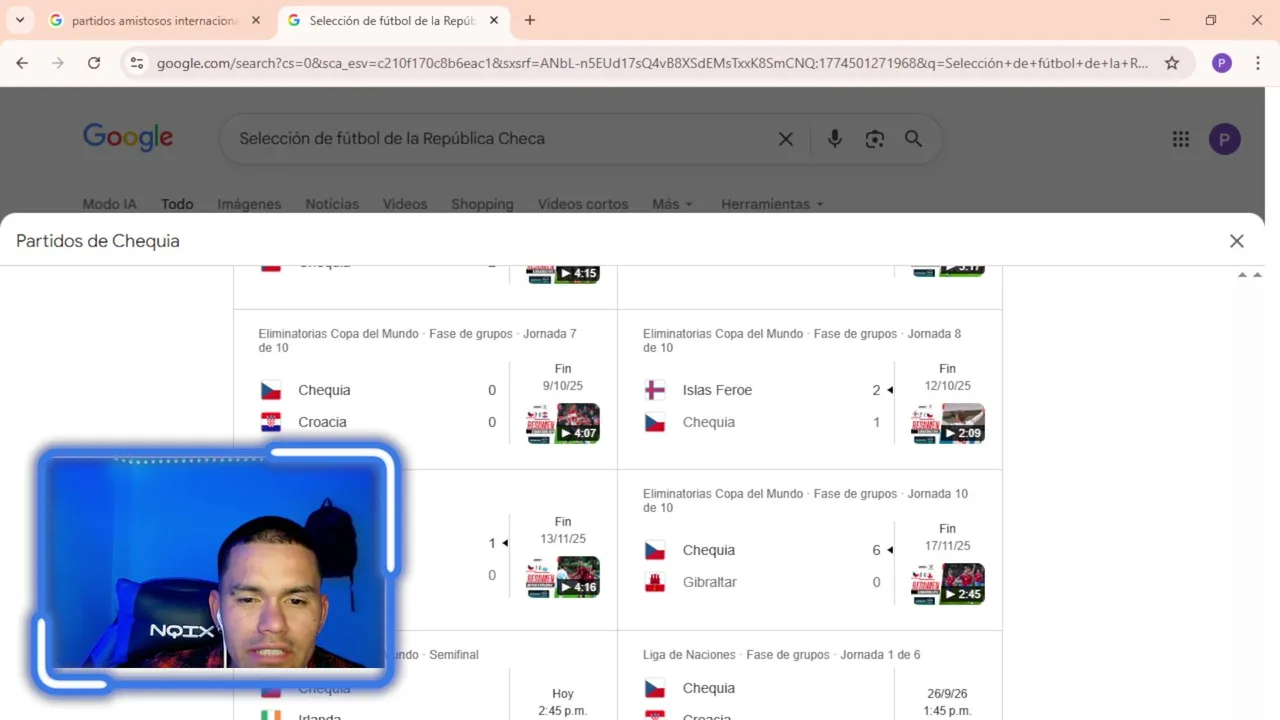
Task: Open the Noticias tab
Action: 332,204
